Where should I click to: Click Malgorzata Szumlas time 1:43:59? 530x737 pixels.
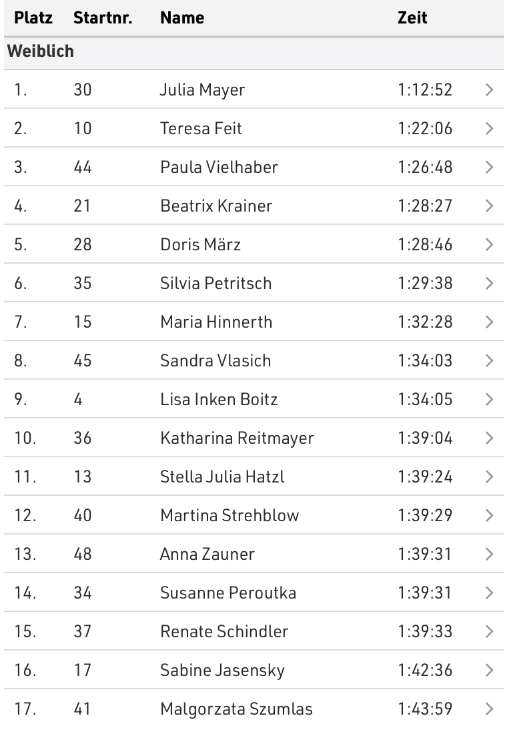(425, 709)
